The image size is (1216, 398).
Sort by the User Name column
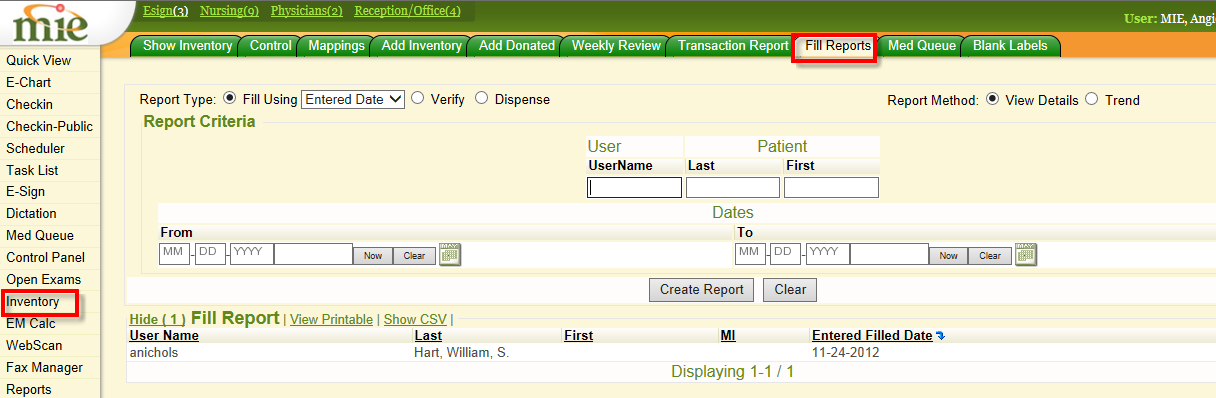tap(164, 336)
